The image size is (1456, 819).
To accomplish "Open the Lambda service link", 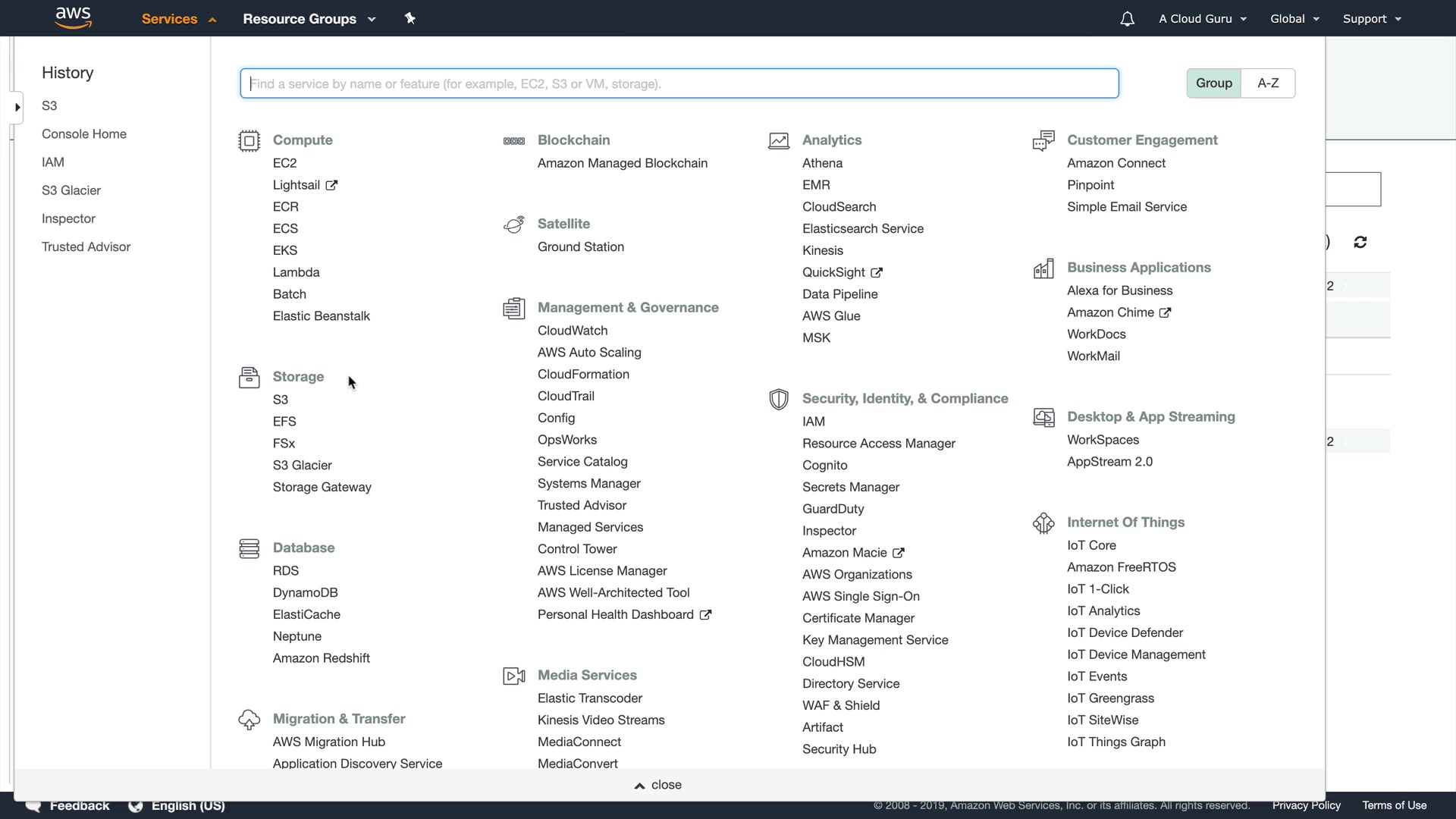I will 296,272.
